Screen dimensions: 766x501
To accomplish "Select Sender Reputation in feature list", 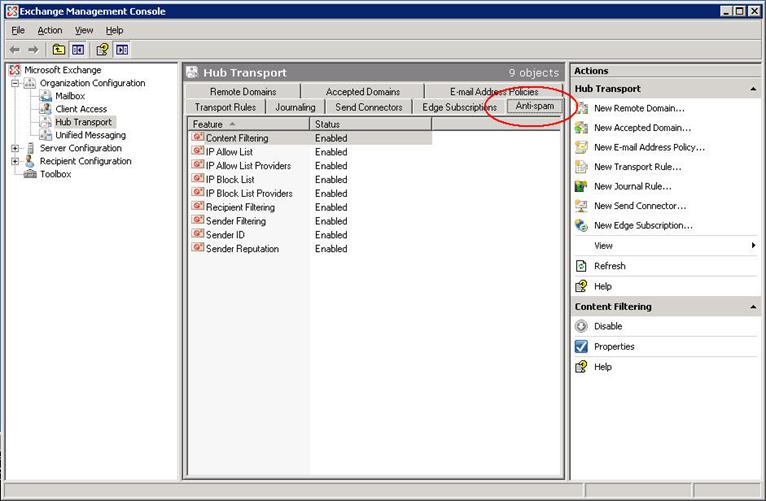I will [242, 249].
